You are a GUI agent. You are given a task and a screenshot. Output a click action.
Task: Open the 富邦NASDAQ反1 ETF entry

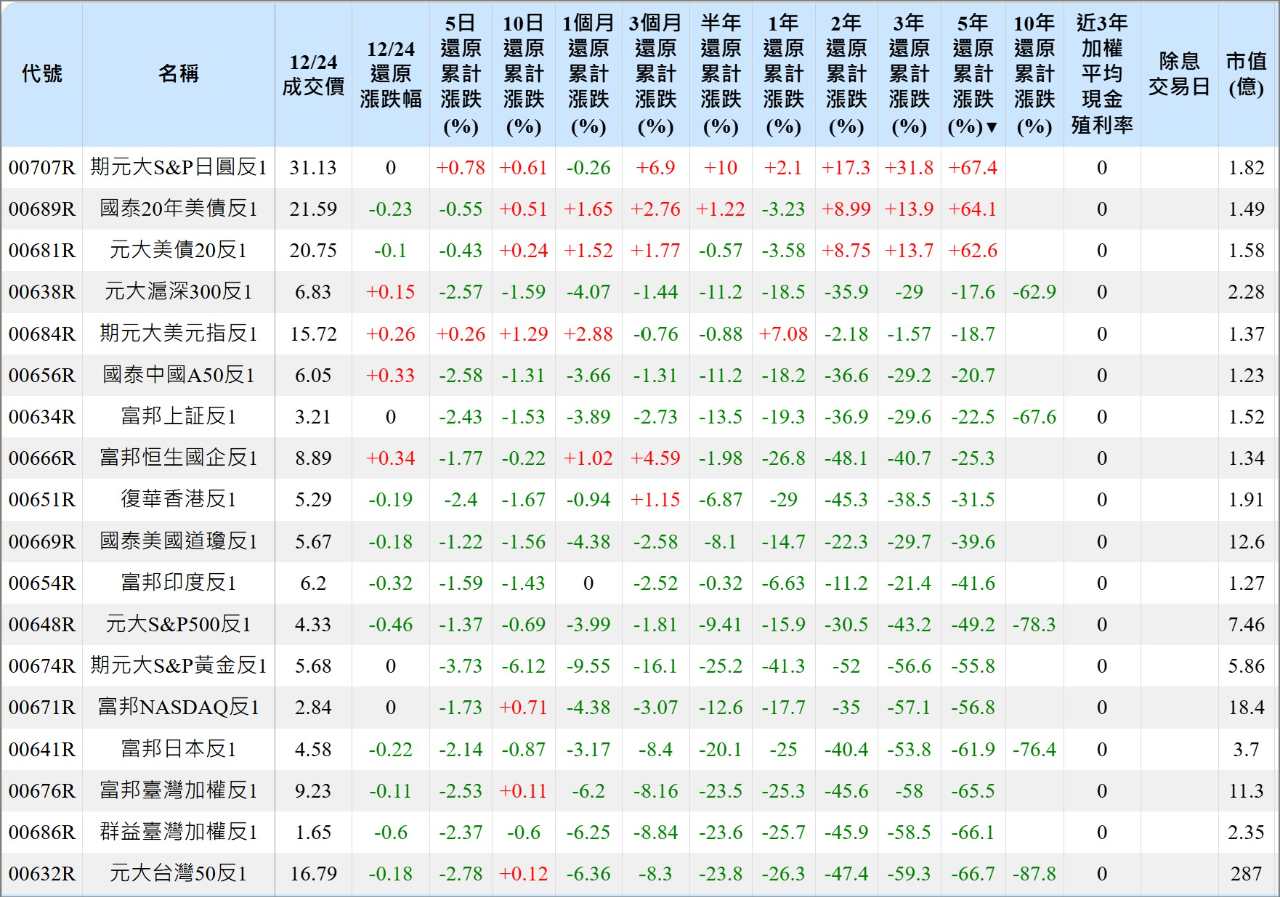[178, 707]
